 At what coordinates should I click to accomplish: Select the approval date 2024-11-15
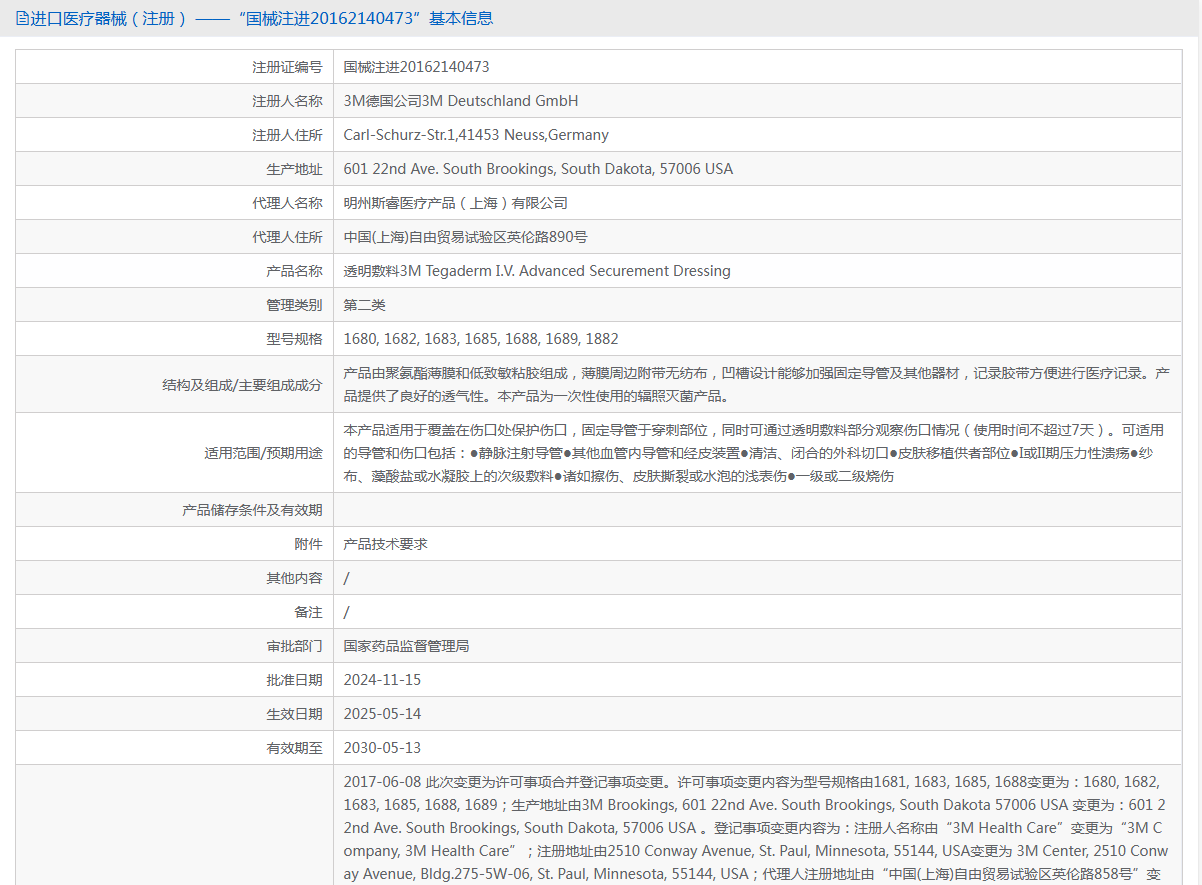coord(382,680)
